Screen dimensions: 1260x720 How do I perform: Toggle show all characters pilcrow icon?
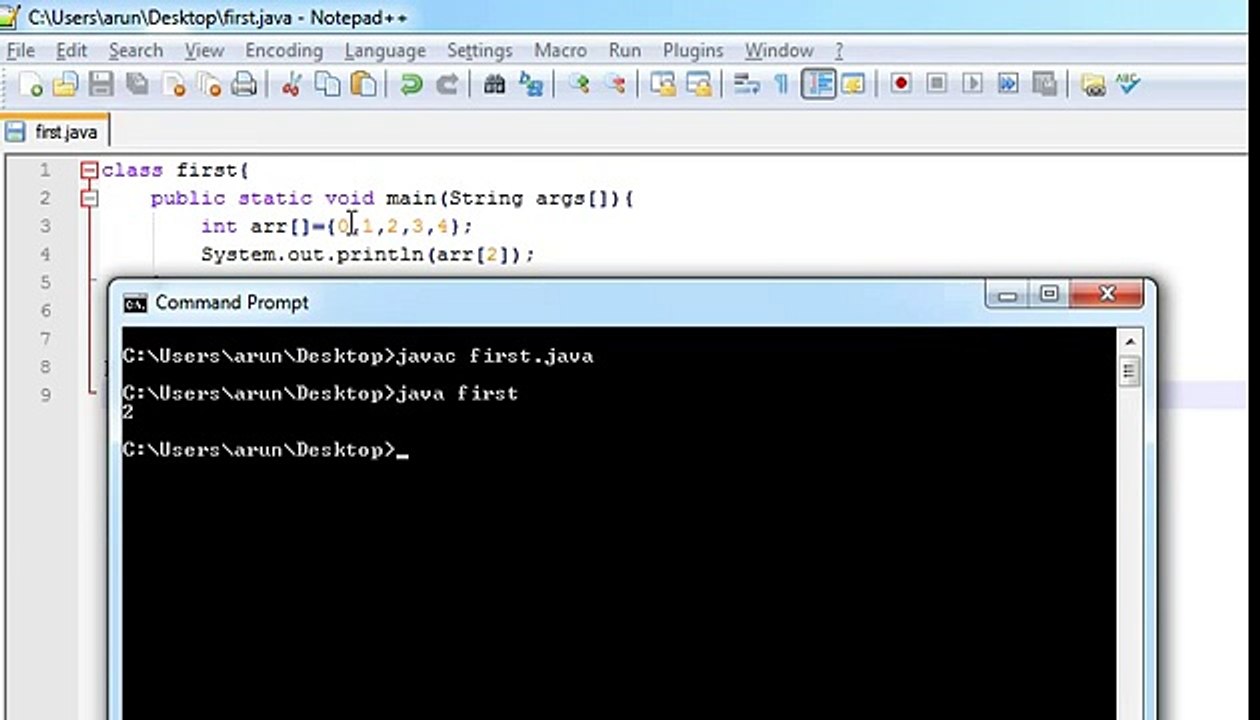click(x=781, y=85)
